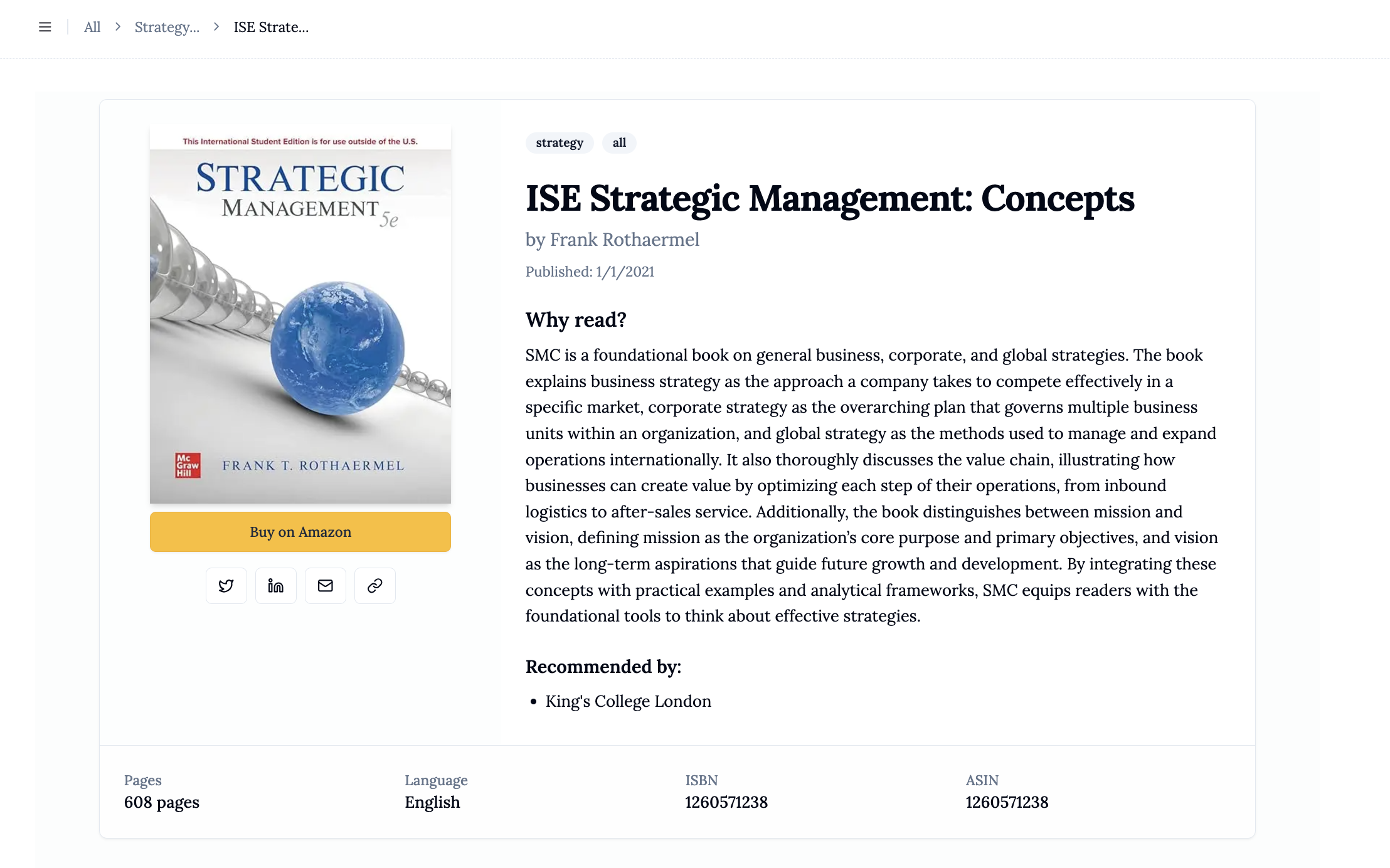This screenshot has height=868, width=1390.
Task: Click the ISBN label
Action: click(701, 780)
